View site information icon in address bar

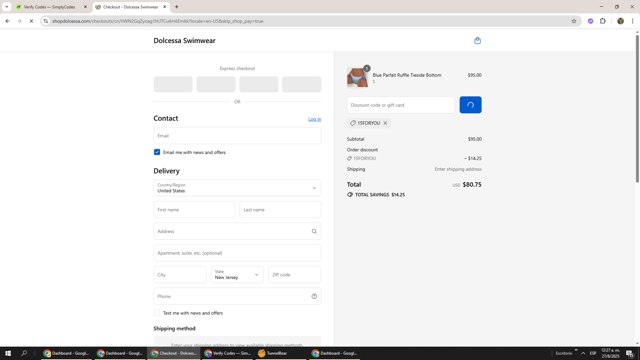click(x=46, y=21)
